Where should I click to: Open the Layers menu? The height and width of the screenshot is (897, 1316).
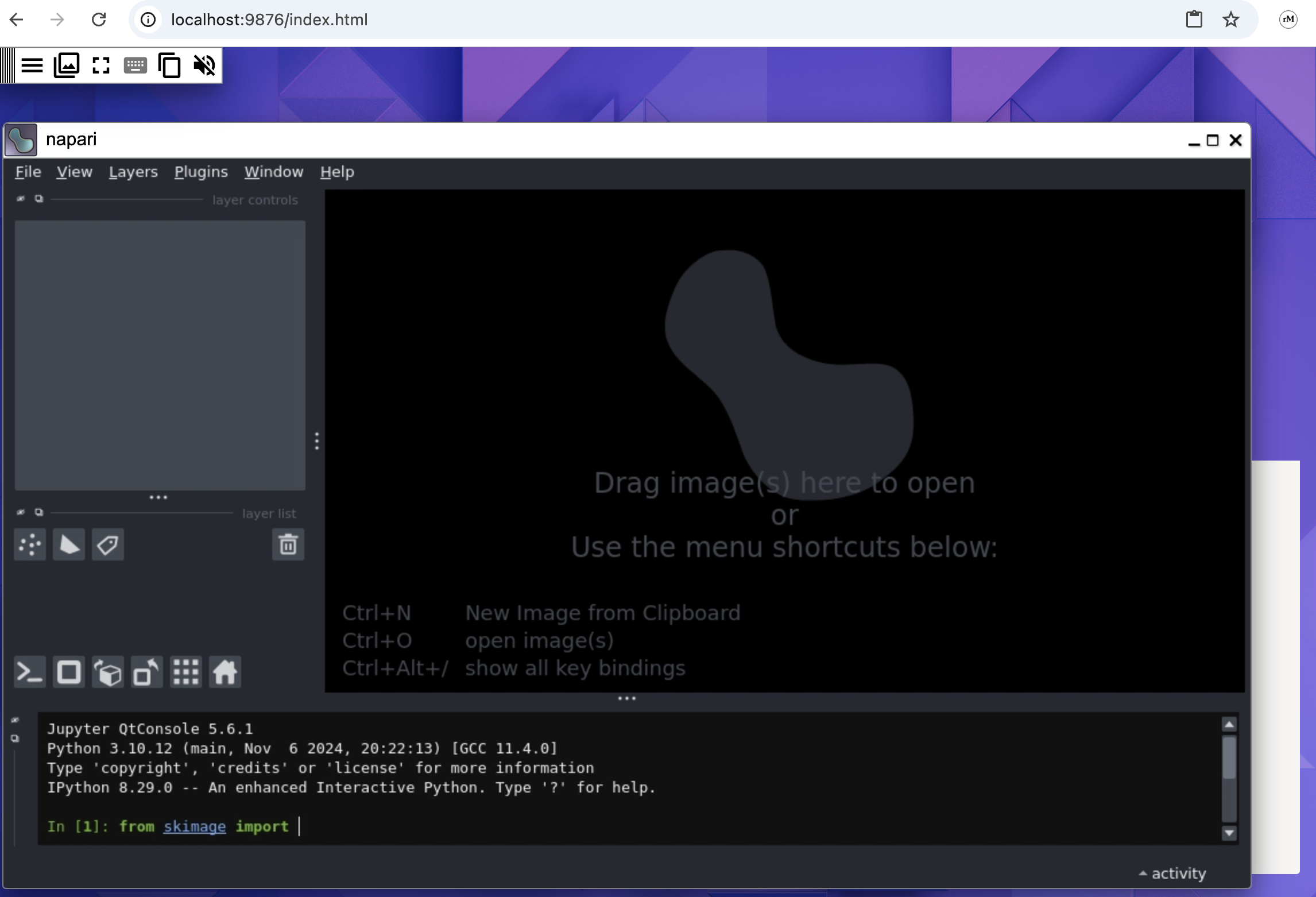[x=133, y=172]
